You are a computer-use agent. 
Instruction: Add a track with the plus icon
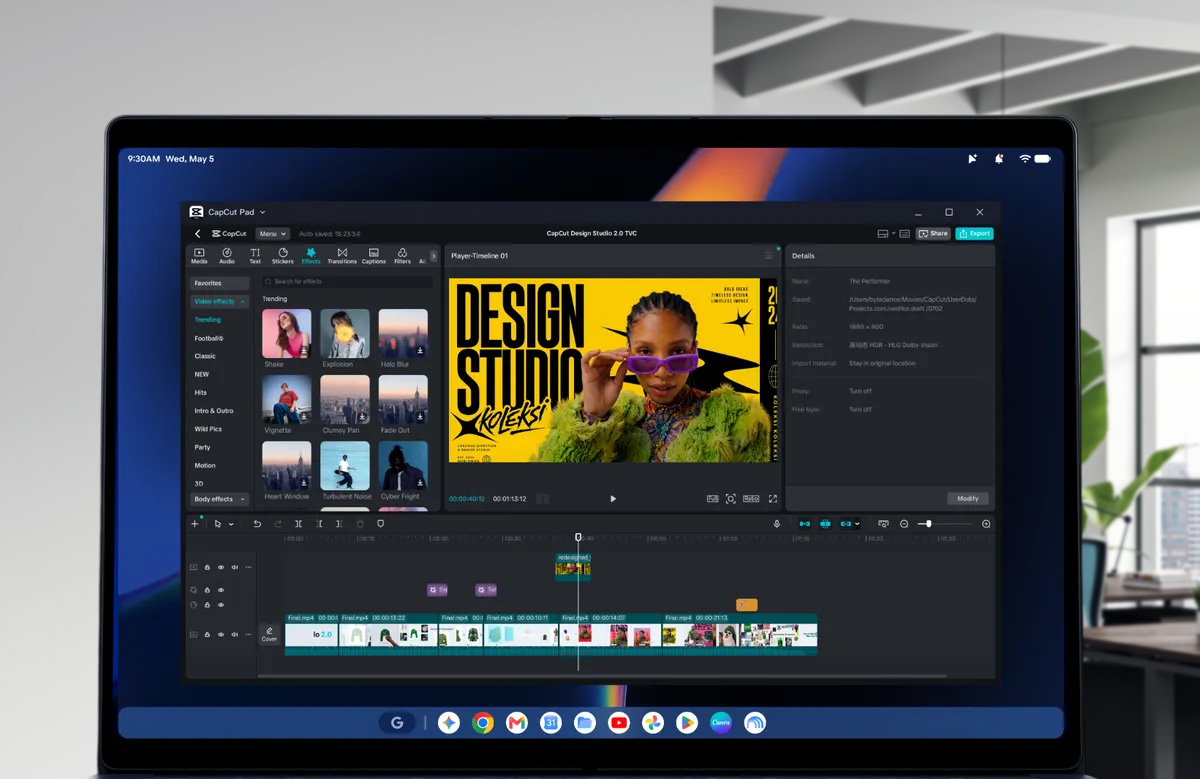[x=195, y=524]
